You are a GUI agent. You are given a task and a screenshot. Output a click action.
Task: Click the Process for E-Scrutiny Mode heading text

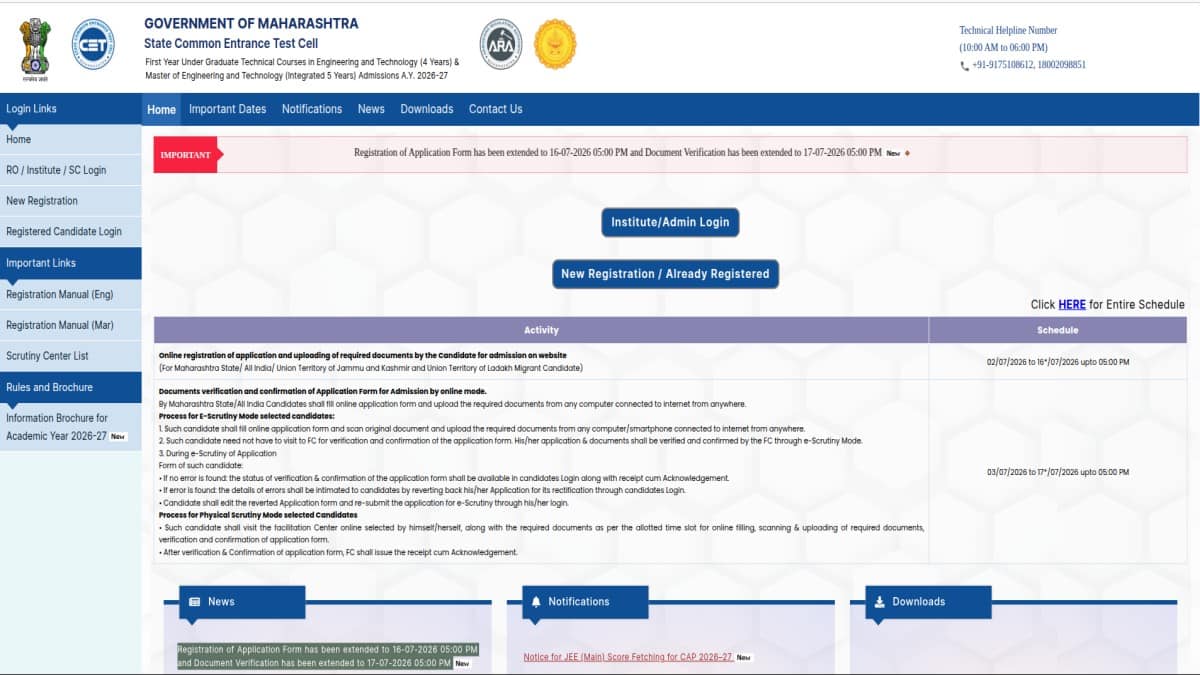tap(247, 416)
